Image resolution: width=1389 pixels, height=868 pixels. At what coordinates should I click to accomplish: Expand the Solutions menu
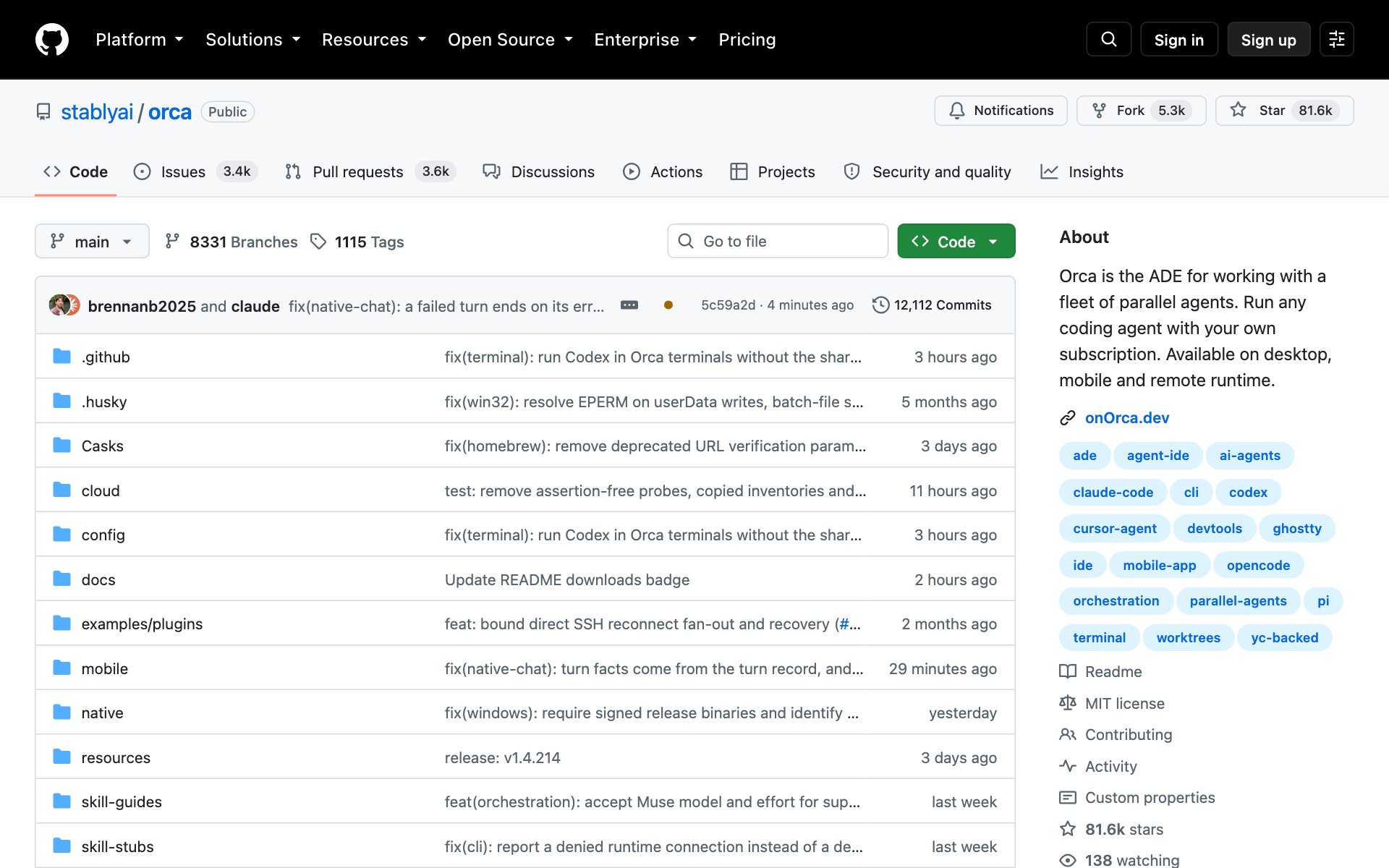pyautogui.click(x=253, y=40)
